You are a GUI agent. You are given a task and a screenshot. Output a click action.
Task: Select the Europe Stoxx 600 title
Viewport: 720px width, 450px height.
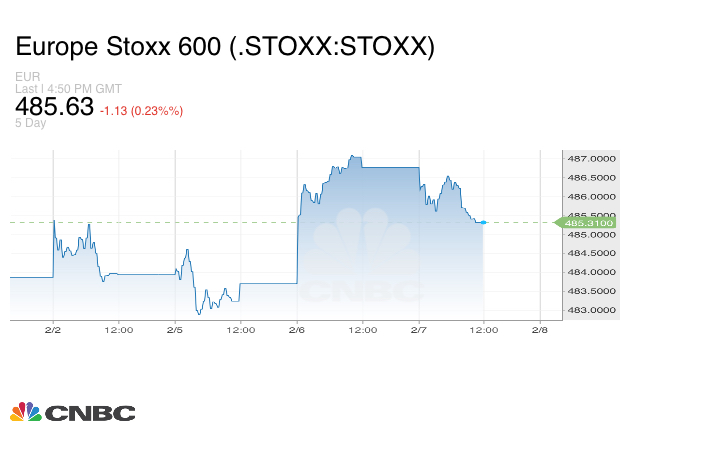tap(225, 47)
